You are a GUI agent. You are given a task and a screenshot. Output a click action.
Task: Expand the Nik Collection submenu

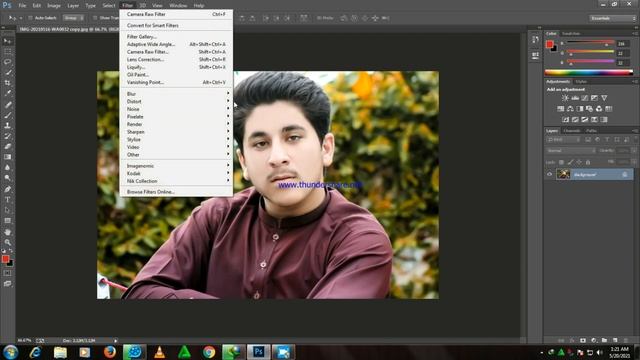tap(176, 181)
